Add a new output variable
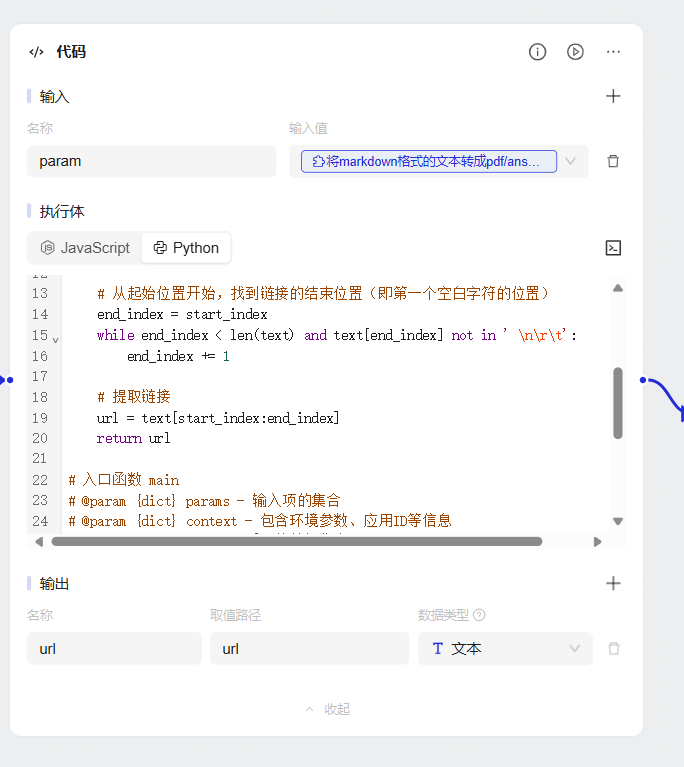684x767 pixels. coord(613,584)
